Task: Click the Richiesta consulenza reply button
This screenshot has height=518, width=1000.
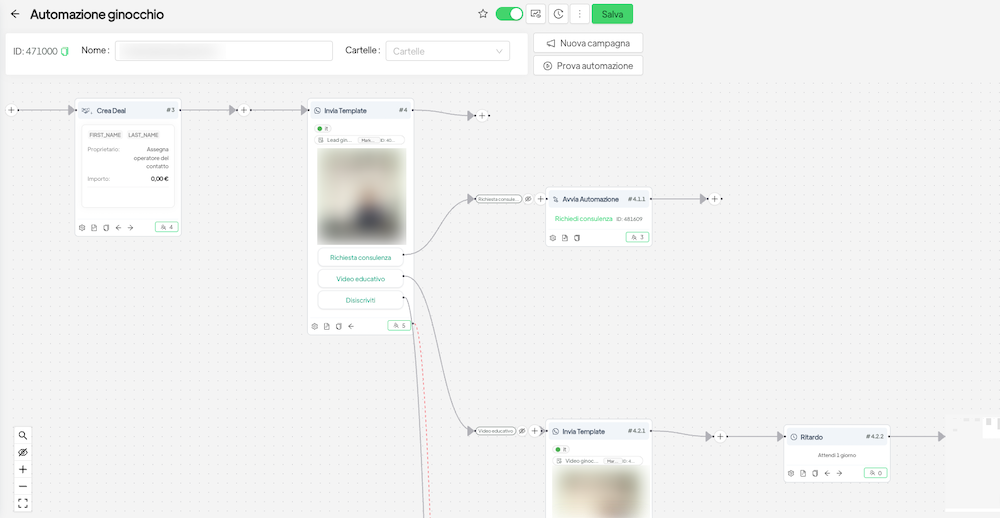Action: click(360, 258)
